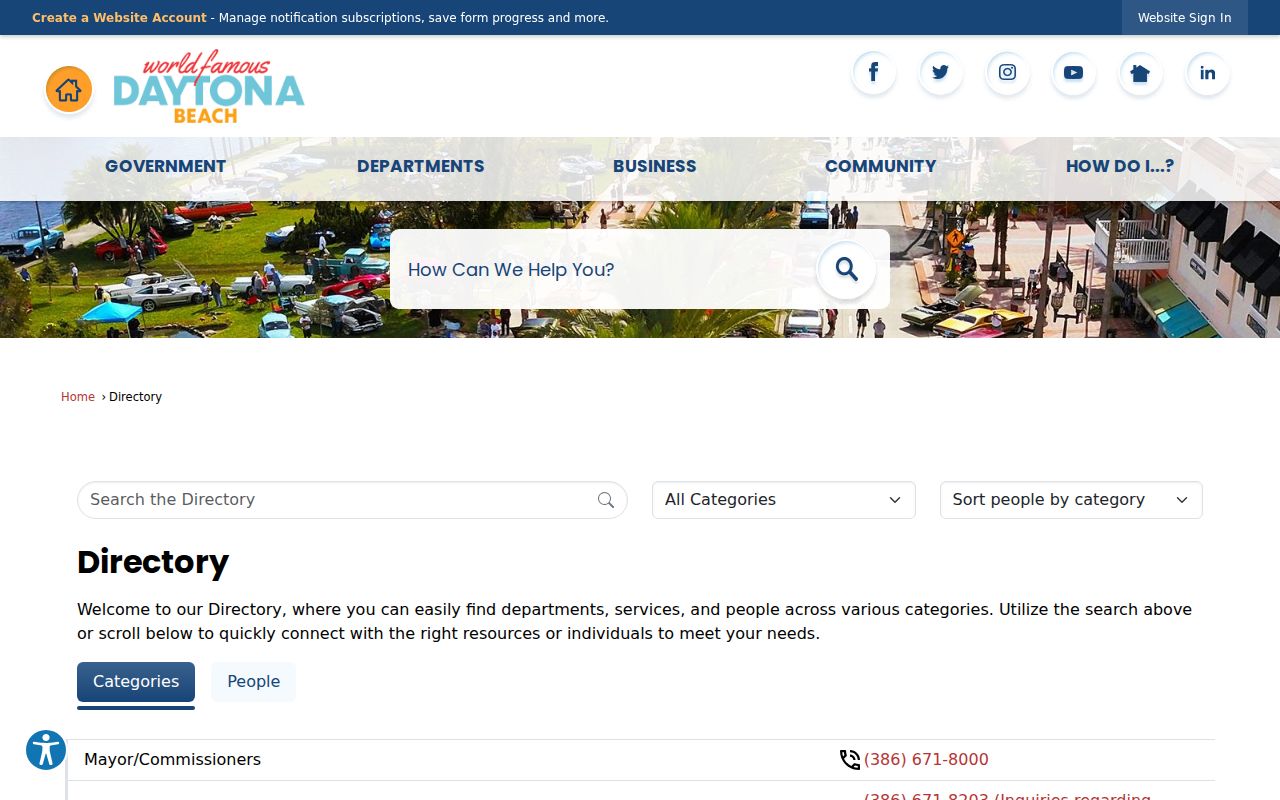Viewport: 1280px width, 800px height.
Task: Open the Sort people by category dropdown
Action: [1071, 500]
